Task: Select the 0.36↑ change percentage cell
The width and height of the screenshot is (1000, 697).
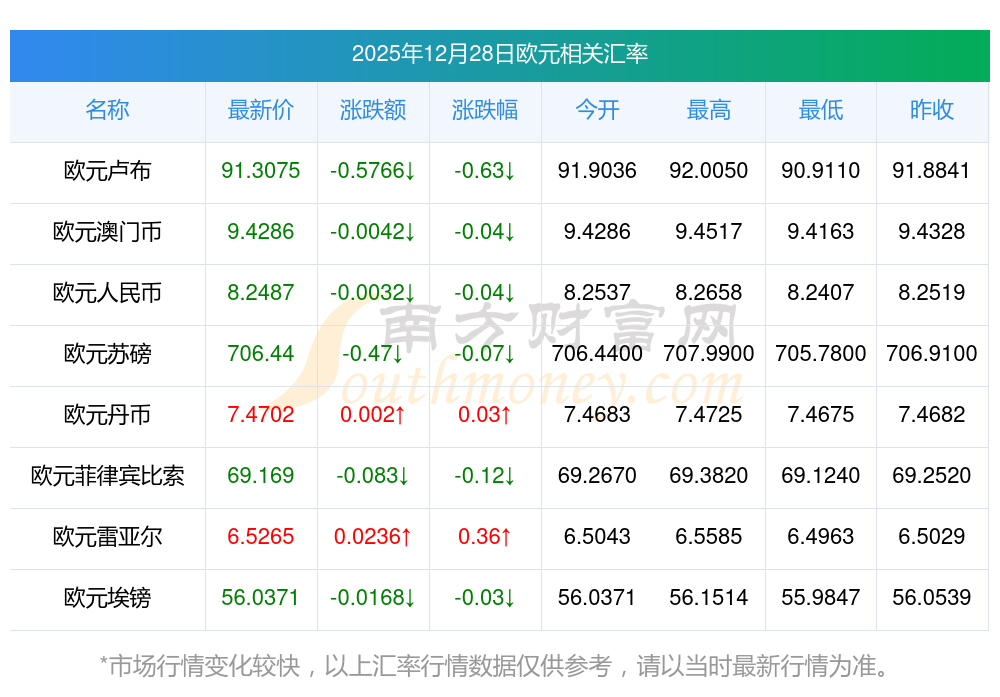Action: click(x=485, y=537)
